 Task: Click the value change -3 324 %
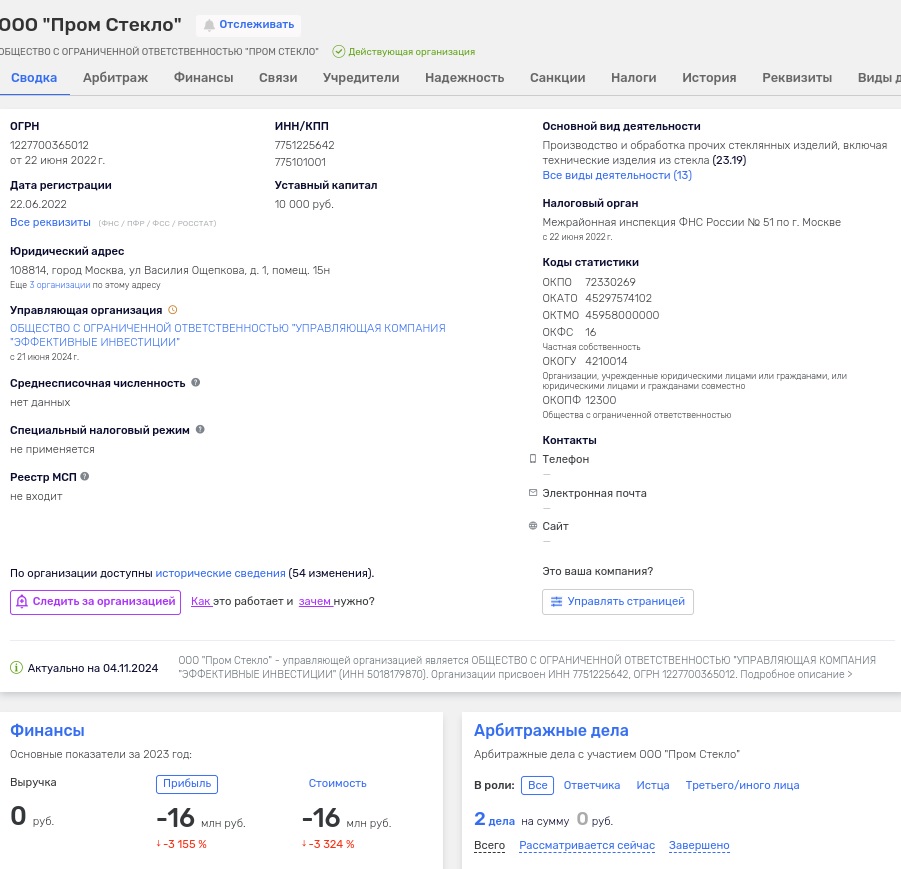[328, 844]
